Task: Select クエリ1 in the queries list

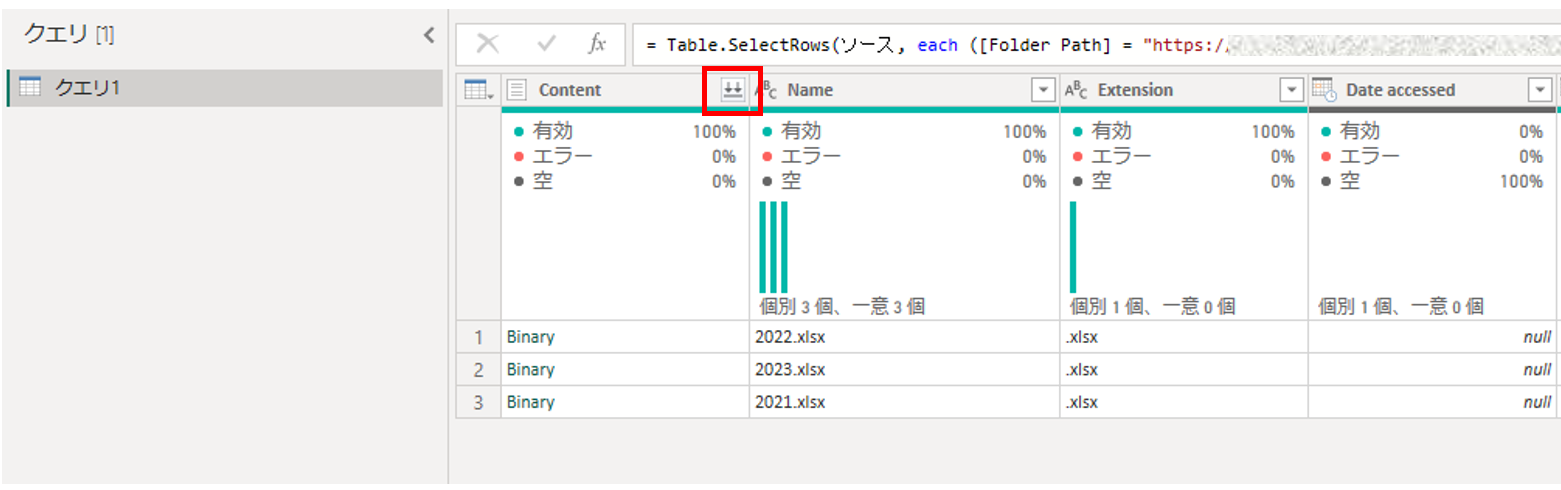Action: pos(225,88)
